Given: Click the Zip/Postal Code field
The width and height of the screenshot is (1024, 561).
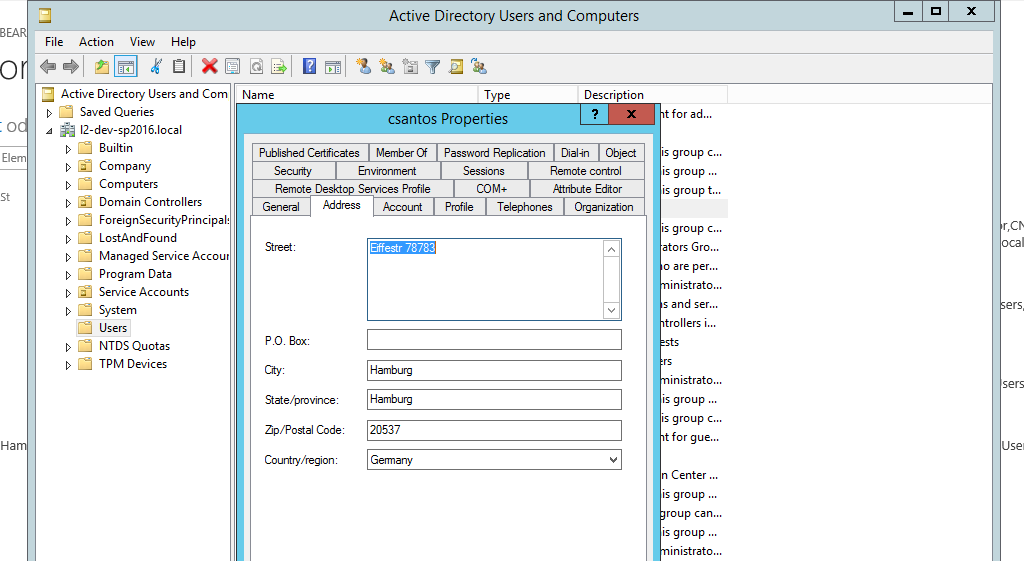Looking at the screenshot, I should coord(494,431).
